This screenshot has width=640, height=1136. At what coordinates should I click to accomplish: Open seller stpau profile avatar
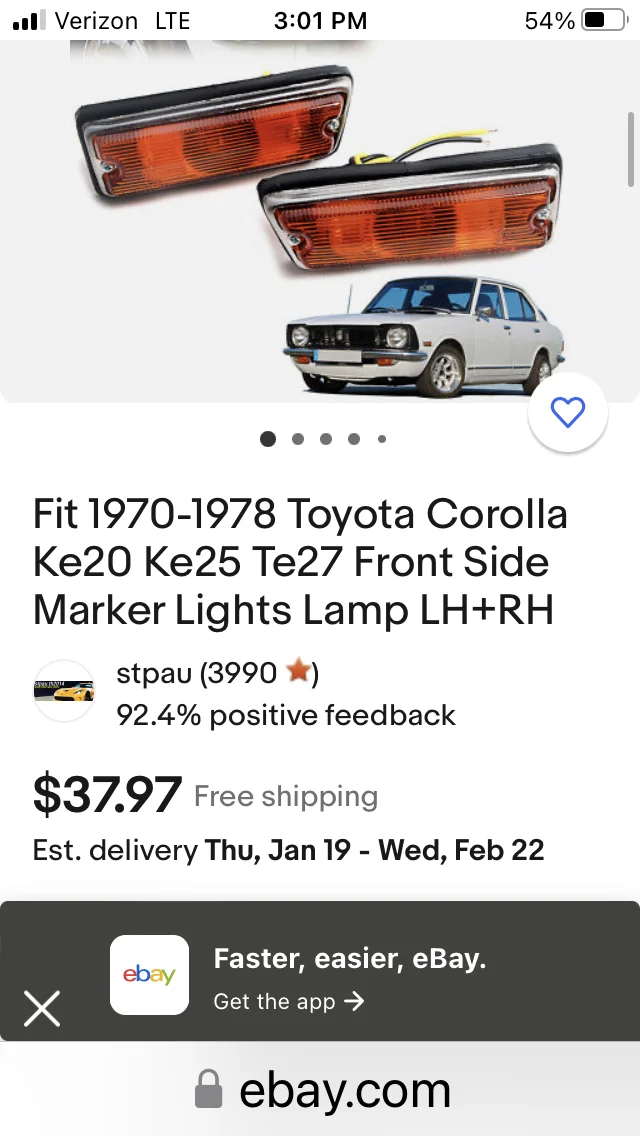tap(64, 691)
